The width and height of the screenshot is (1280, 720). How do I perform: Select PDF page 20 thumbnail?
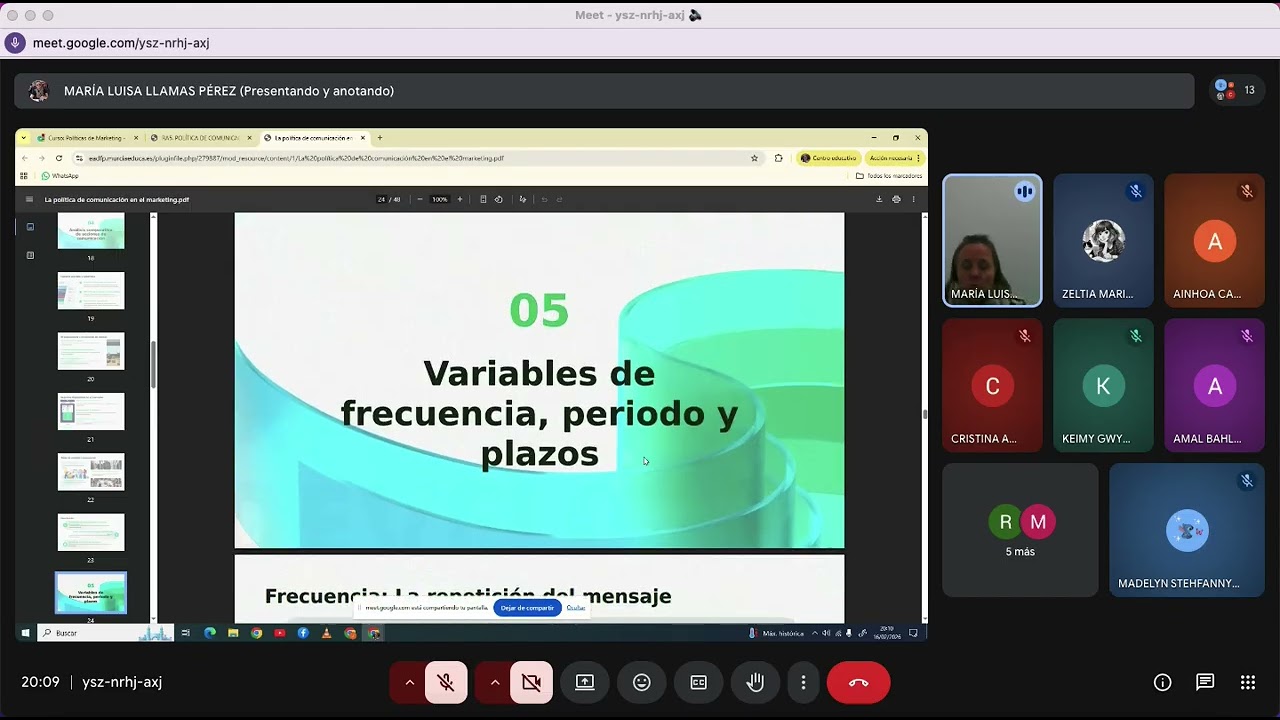pos(91,351)
